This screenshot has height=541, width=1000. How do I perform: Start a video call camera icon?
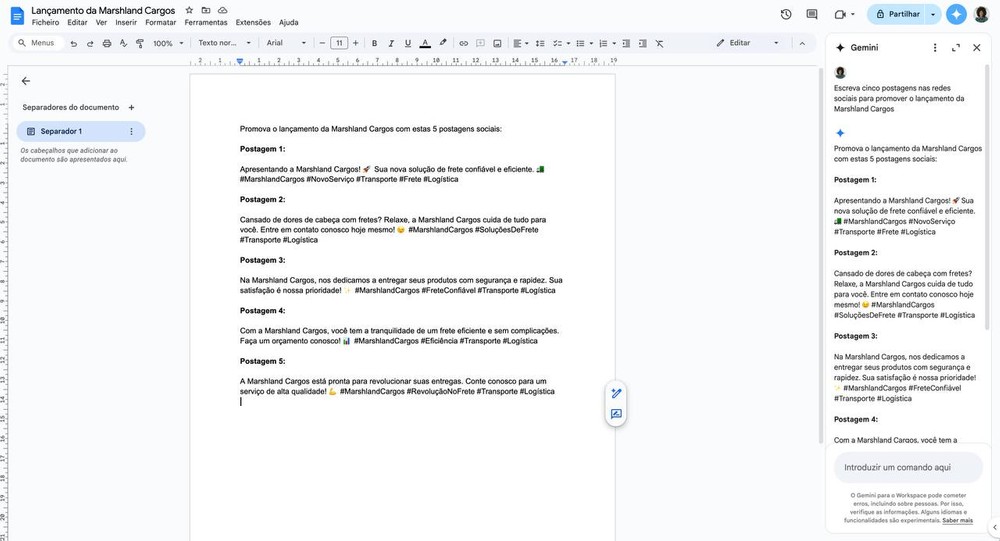pos(840,14)
